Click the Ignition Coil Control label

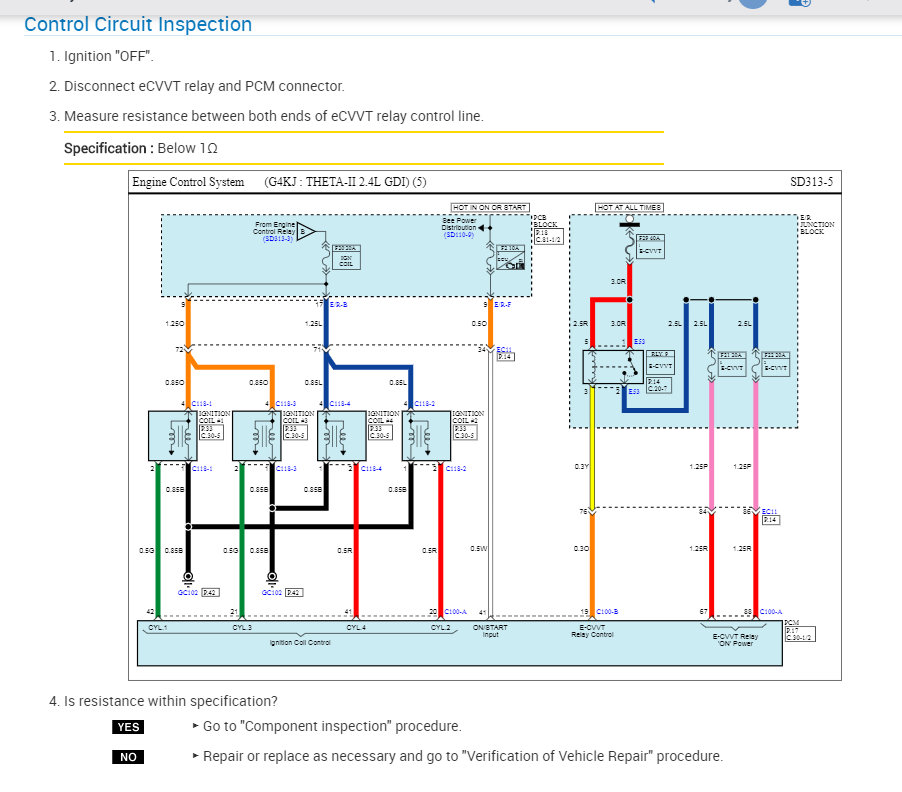(300, 642)
